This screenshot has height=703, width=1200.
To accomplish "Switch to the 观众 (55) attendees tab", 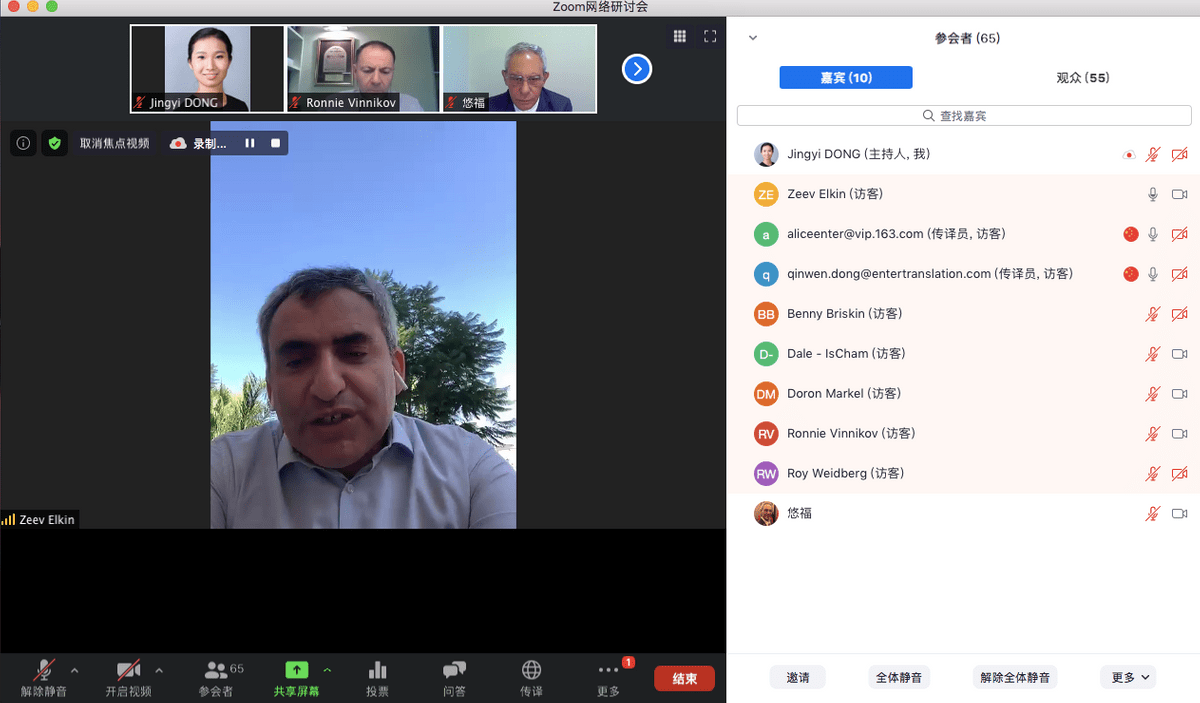I will (1083, 77).
